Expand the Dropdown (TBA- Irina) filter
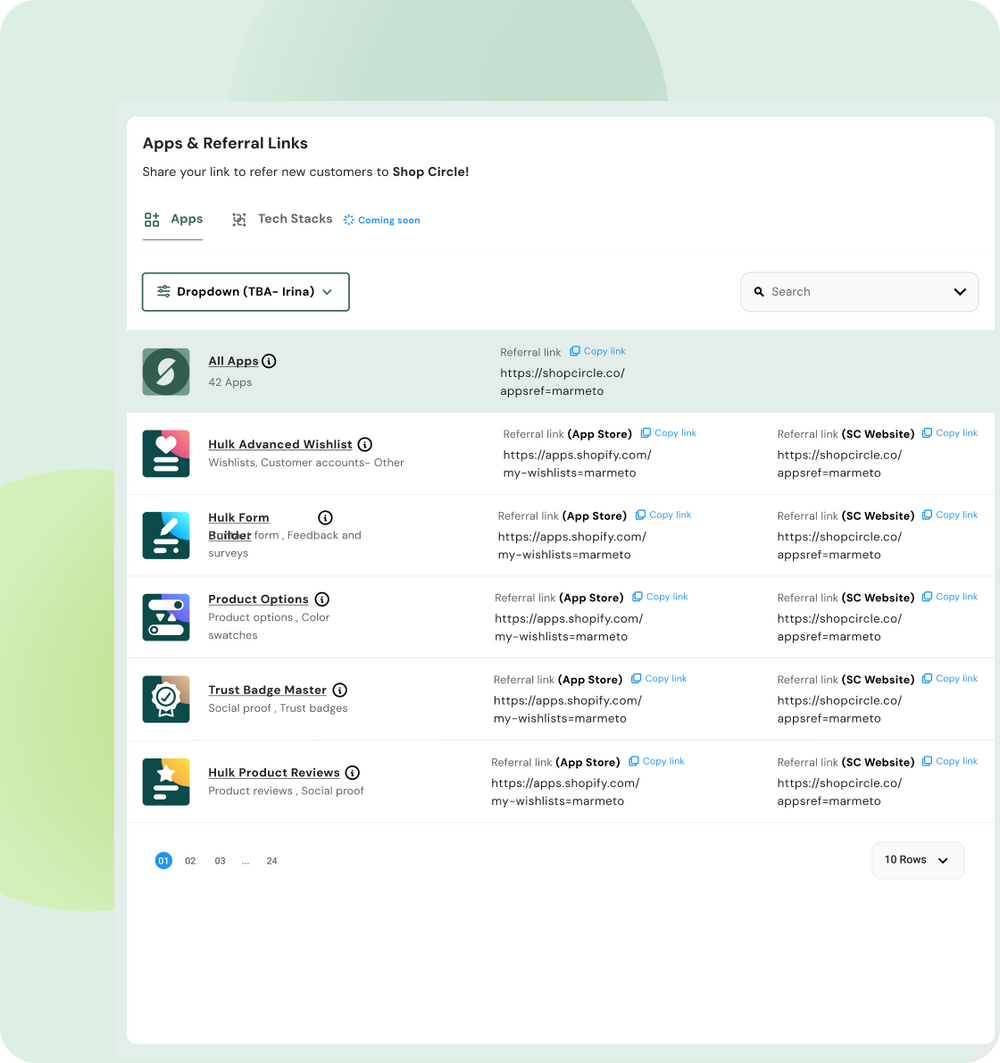 point(246,292)
